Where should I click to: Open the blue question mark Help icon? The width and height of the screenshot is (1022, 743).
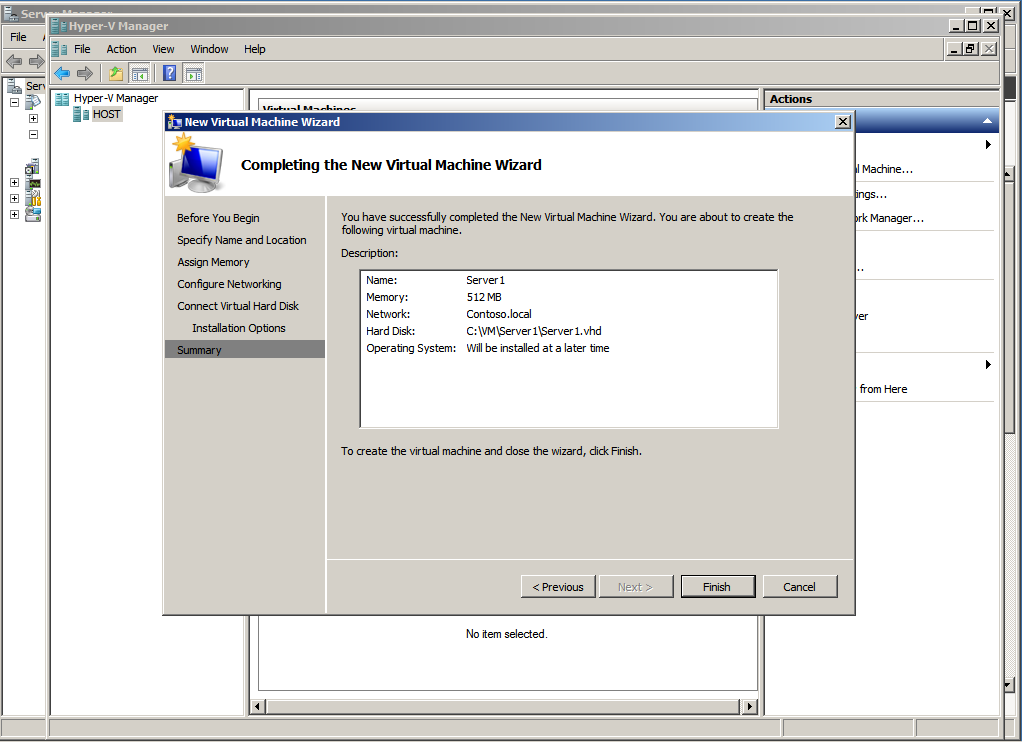tap(169, 74)
